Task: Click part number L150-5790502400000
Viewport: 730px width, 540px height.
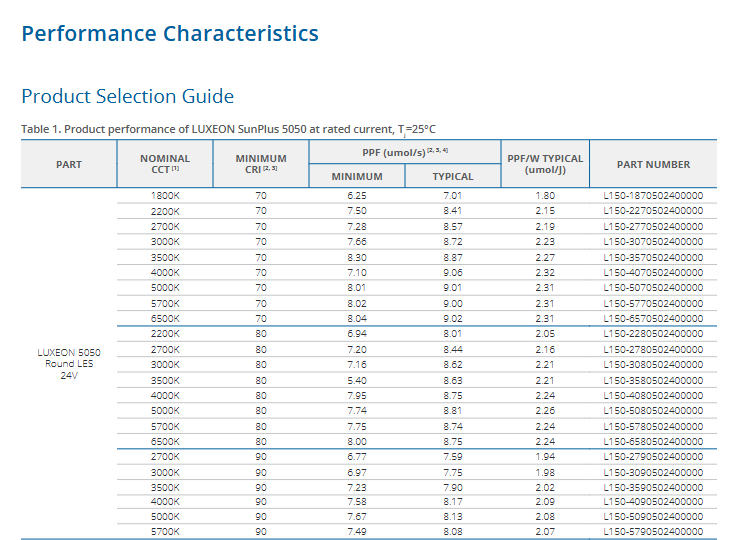Action: (653, 532)
